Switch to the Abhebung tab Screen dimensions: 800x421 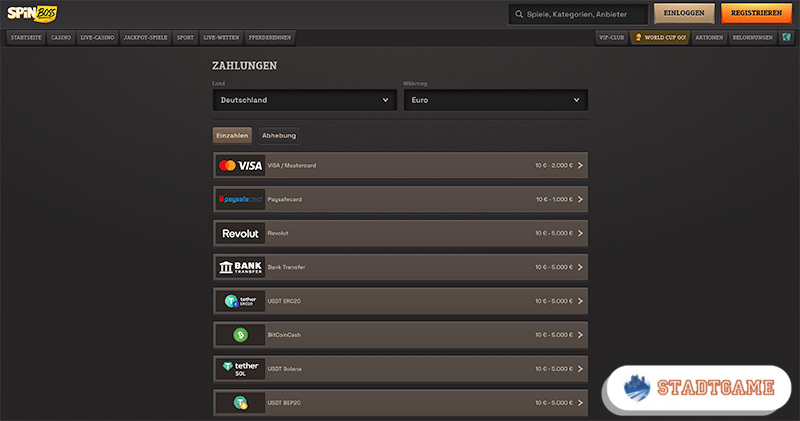click(279, 135)
